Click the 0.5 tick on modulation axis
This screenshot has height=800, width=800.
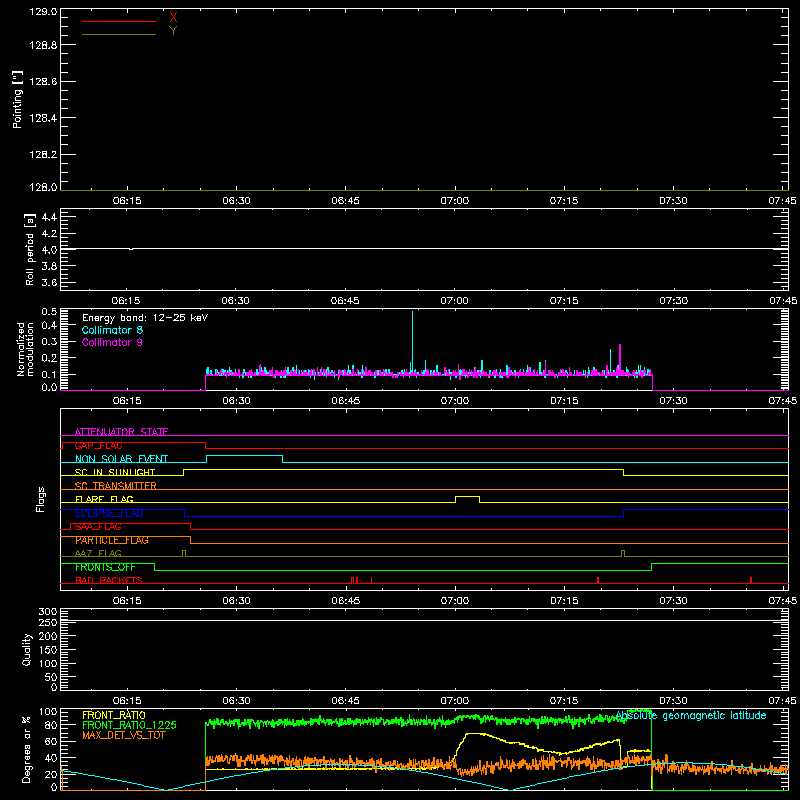coord(49,312)
